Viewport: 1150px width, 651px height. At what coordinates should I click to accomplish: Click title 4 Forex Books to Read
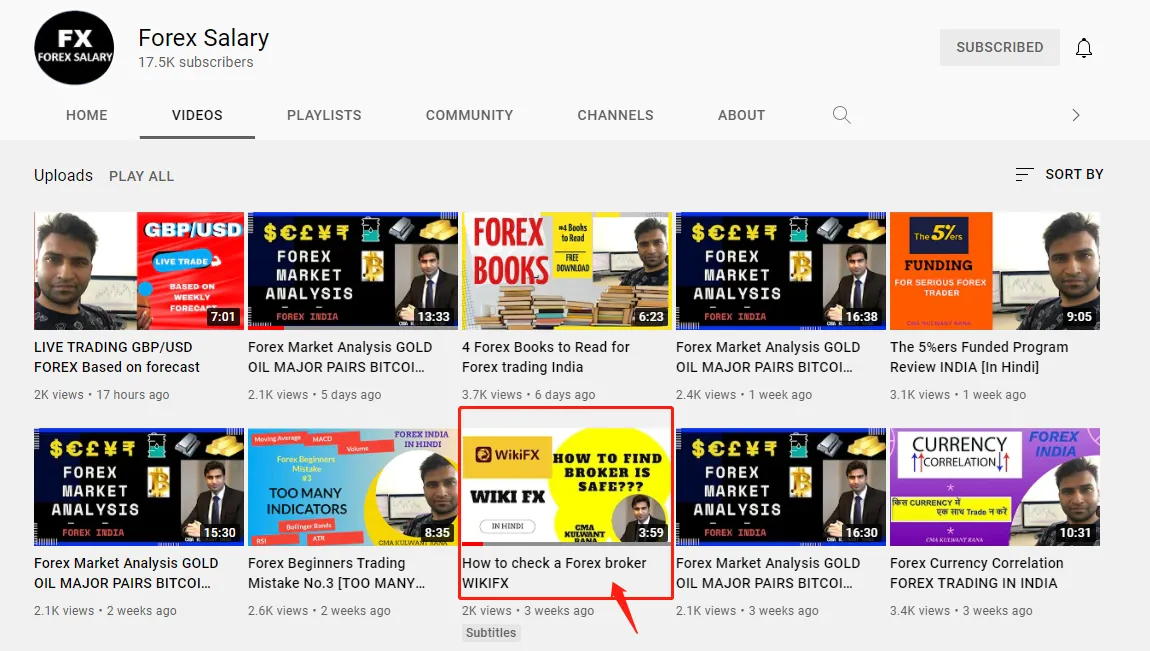[x=546, y=357]
